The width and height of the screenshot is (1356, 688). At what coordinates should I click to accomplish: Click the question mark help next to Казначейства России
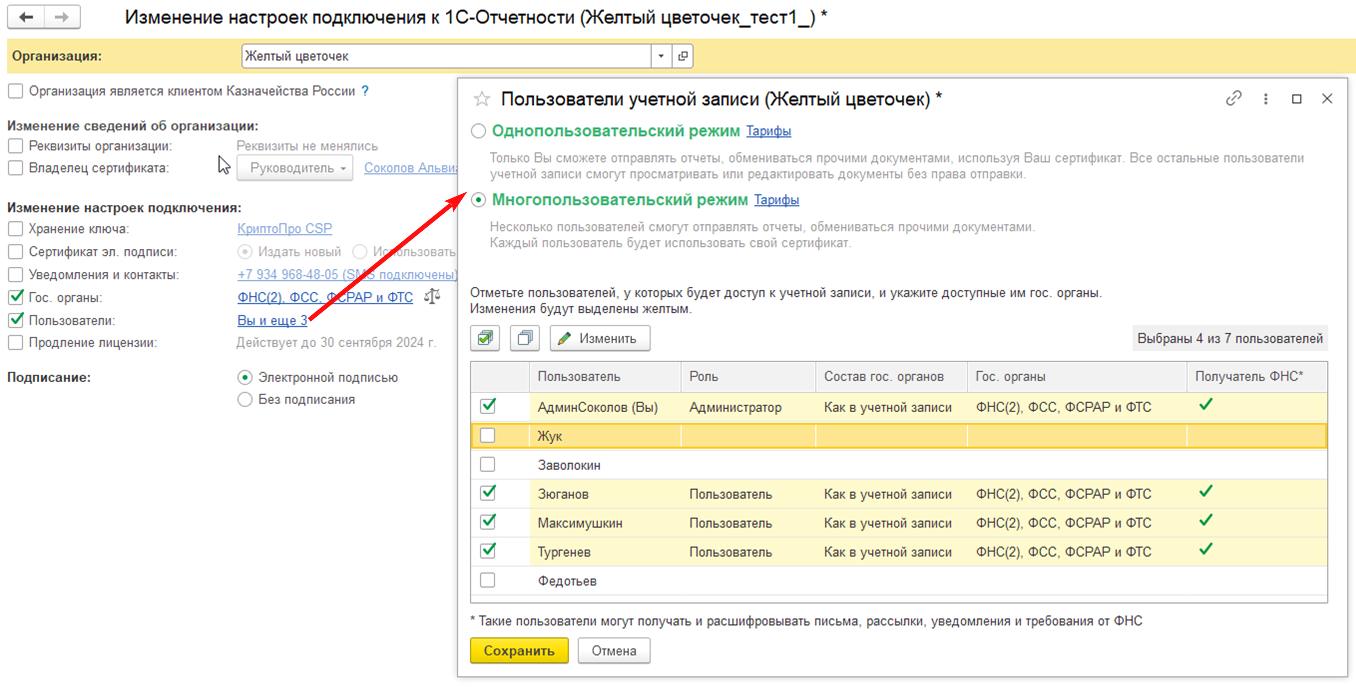(x=365, y=91)
